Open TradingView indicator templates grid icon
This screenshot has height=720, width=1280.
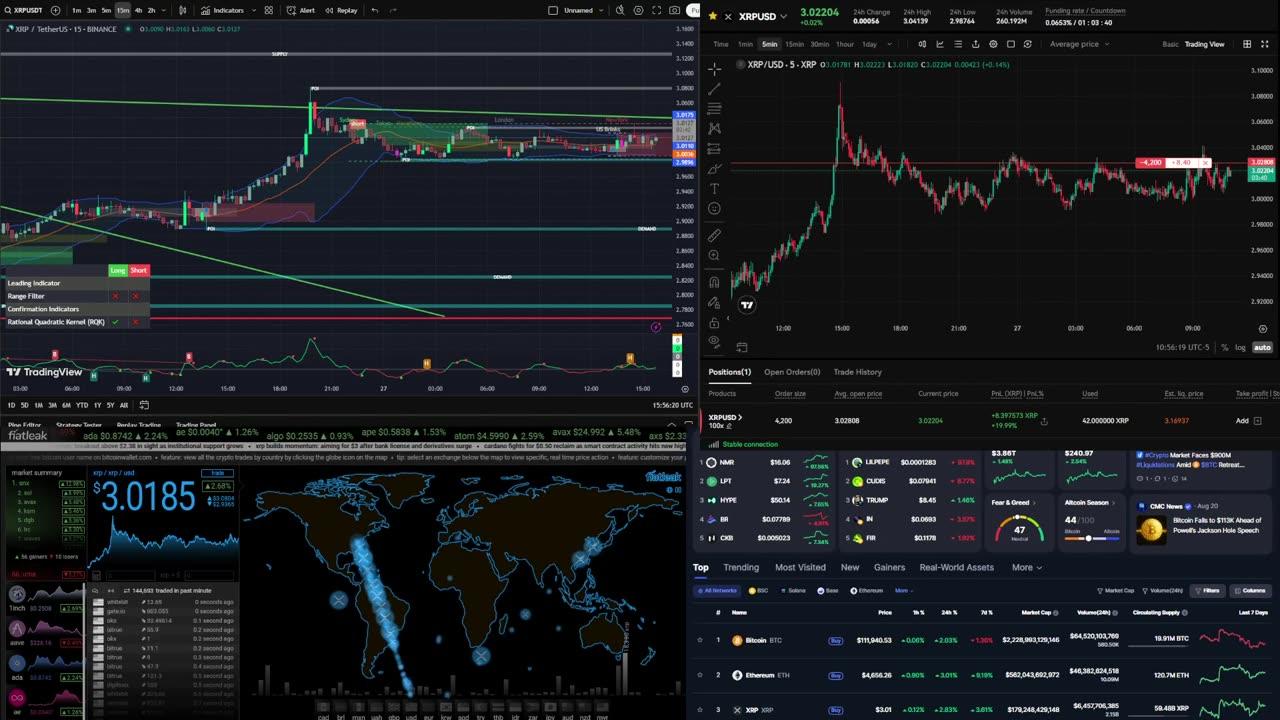click(269, 10)
